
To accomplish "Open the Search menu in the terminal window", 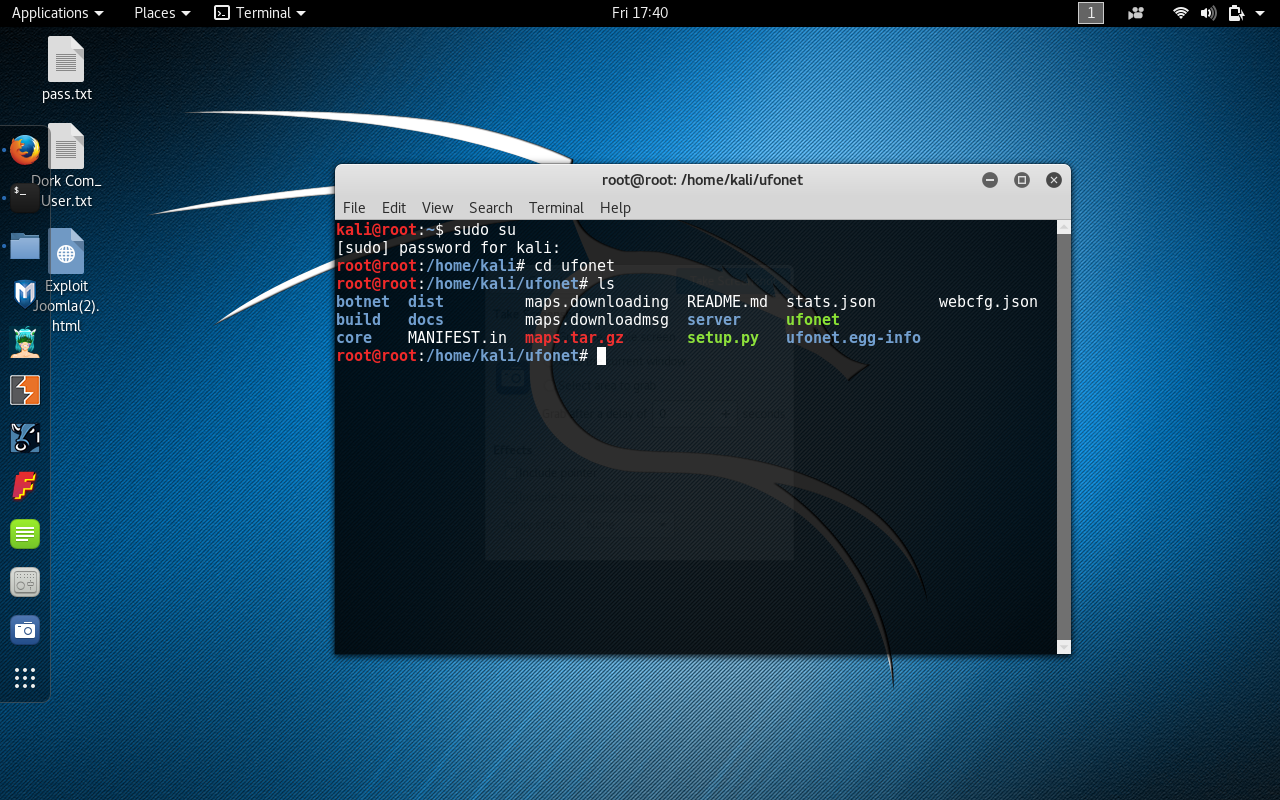I will click(491, 208).
